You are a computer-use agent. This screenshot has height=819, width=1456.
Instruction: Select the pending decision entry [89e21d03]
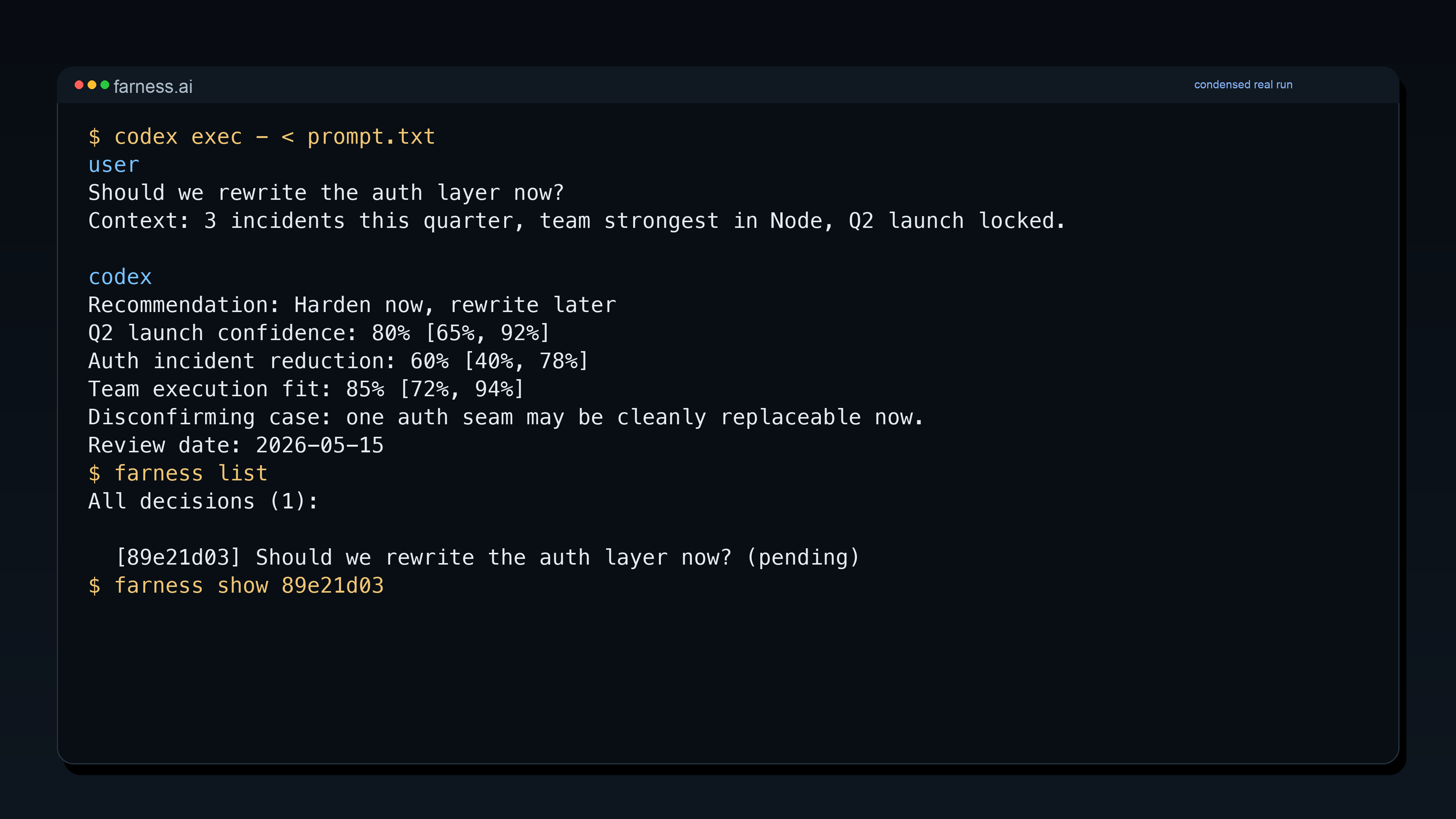(487, 557)
